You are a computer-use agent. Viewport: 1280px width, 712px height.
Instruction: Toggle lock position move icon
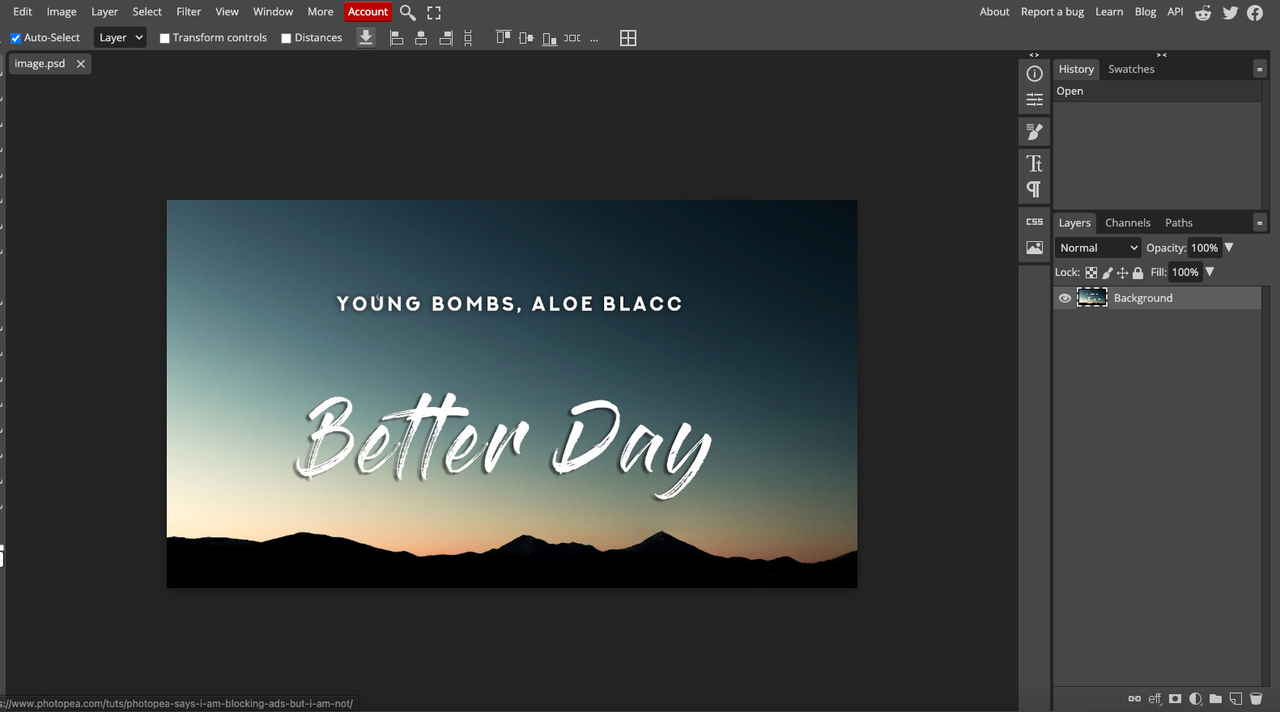(1122, 272)
